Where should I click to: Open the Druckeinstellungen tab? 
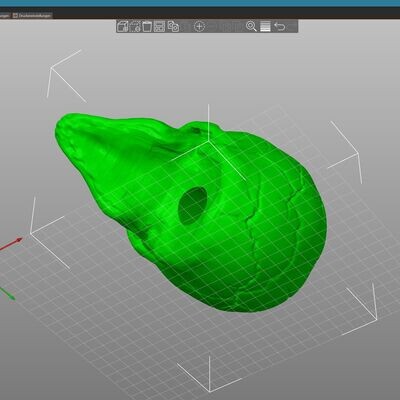(32, 15)
